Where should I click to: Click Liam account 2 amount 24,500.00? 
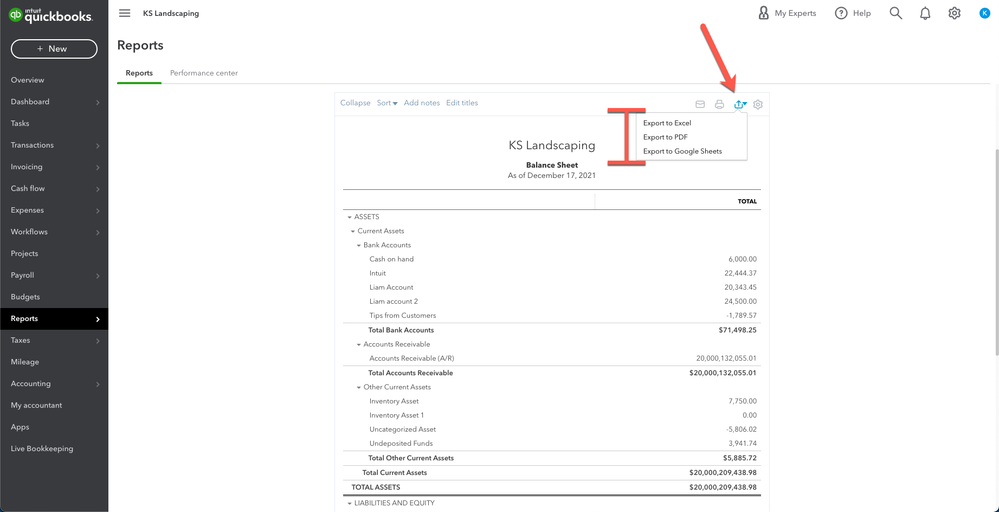tap(741, 301)
